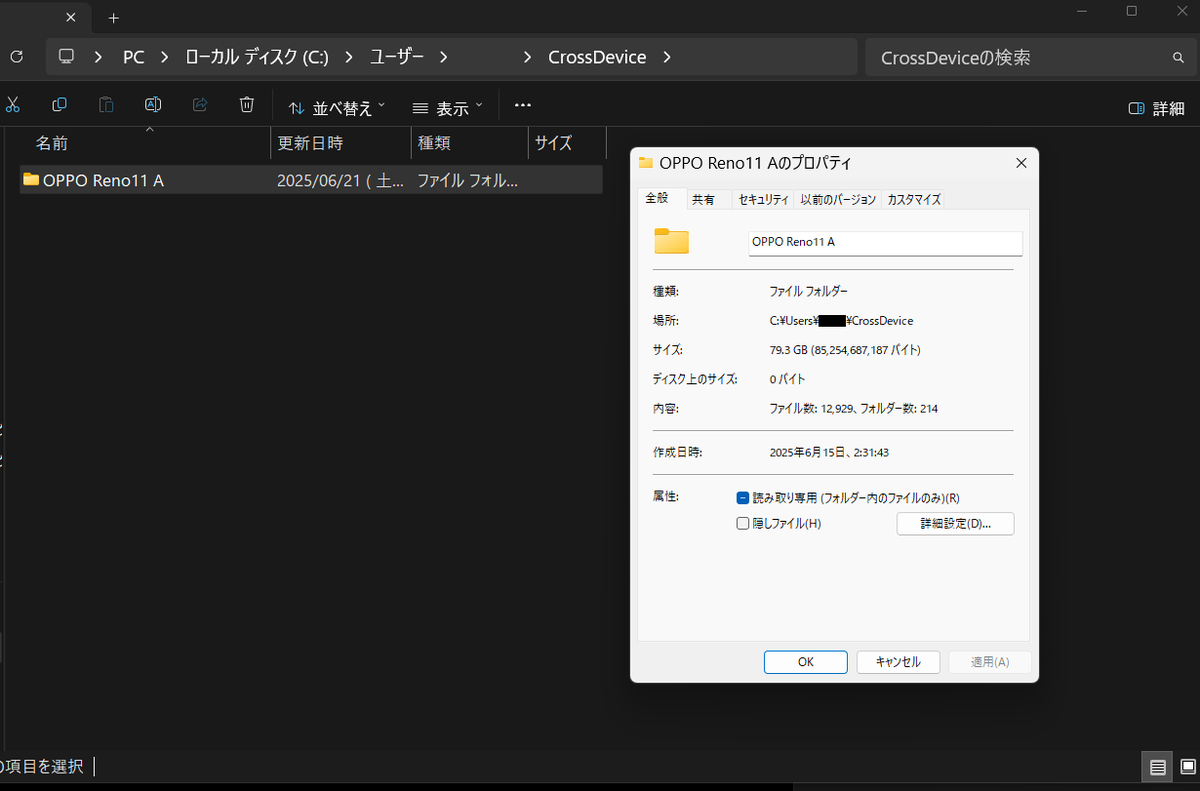
Task: Open the 表示 view dropdown
Action: coord(448,108)
